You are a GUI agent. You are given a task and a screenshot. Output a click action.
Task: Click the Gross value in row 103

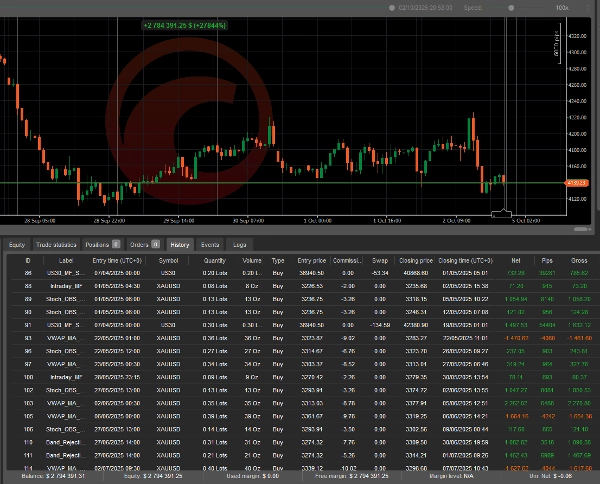pyautogui.click(x=579, y=403)
